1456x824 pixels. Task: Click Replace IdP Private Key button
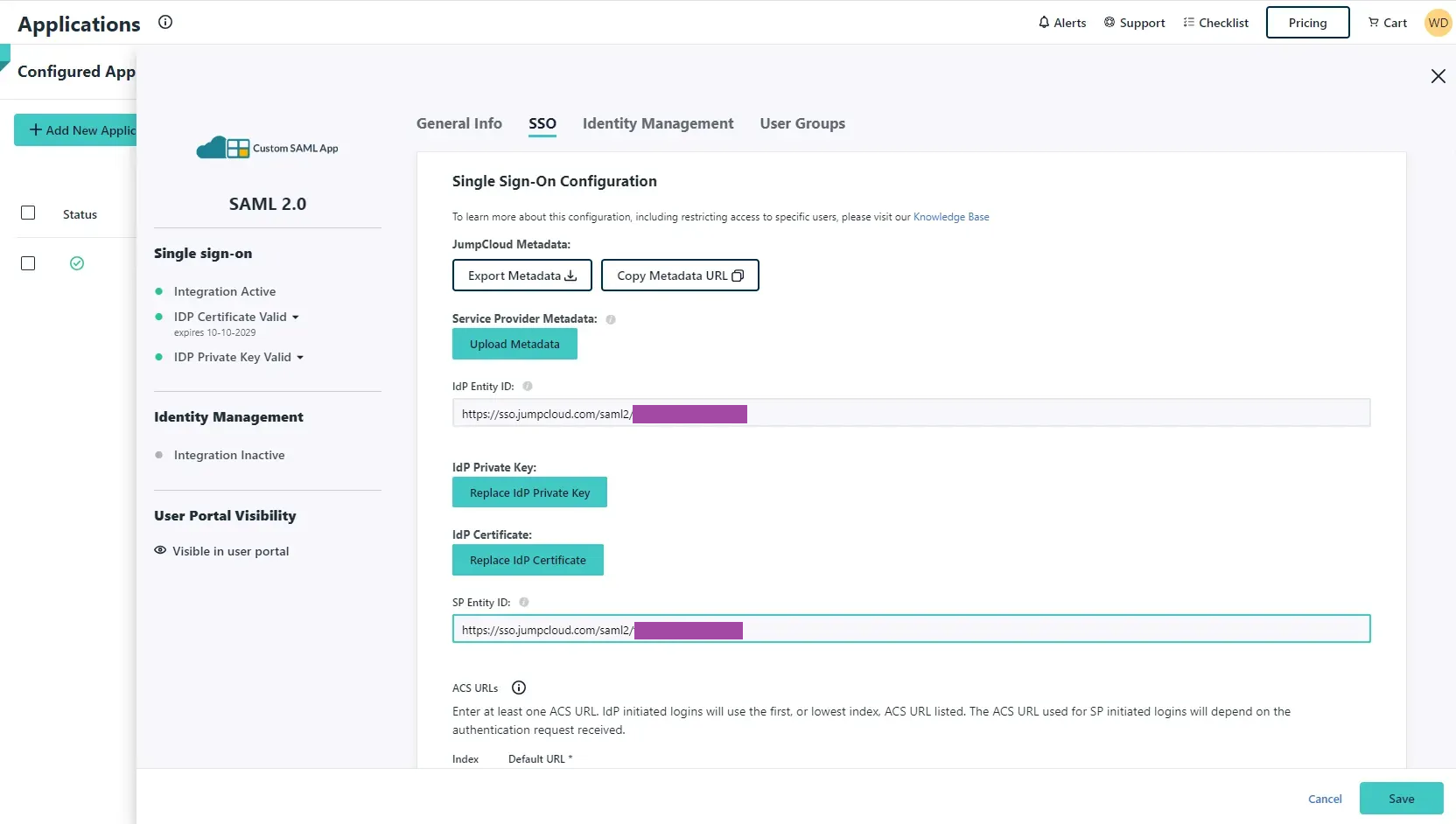click(529, 492)
